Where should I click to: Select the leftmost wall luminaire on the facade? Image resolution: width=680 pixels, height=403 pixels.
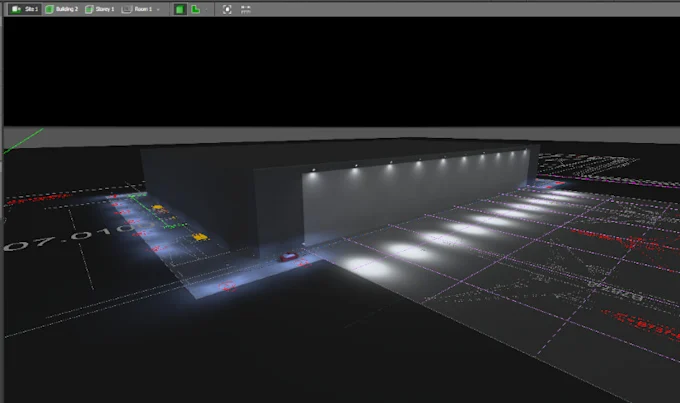pyautogui.click(x=315, y=171)
